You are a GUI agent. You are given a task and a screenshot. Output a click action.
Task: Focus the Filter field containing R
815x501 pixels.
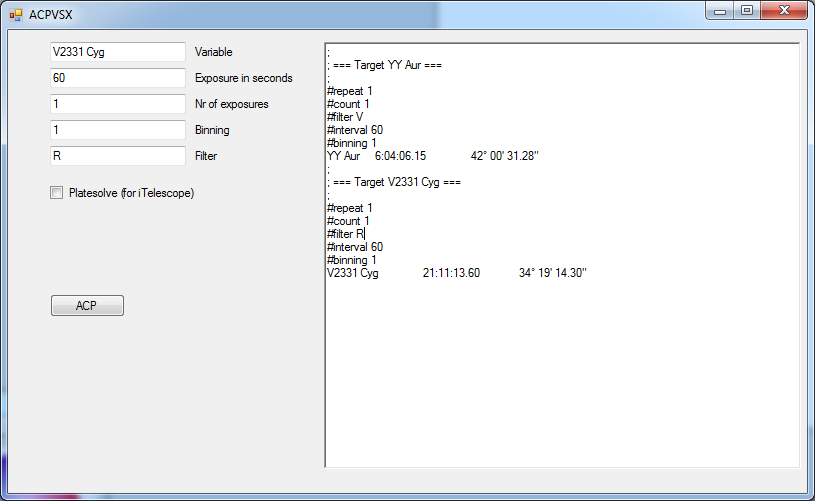pos(118,156)
